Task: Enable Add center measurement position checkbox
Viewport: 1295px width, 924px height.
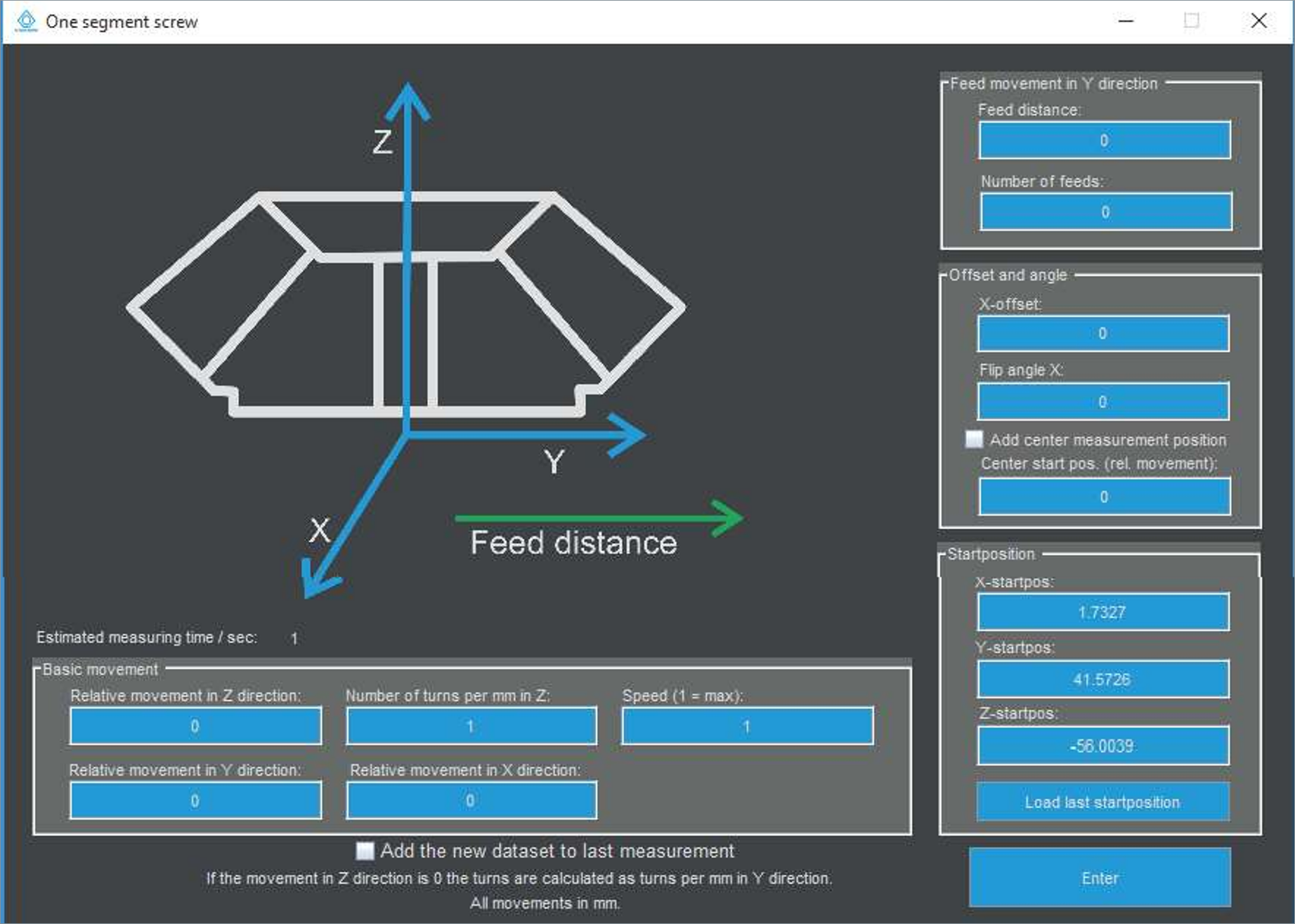Action: (x=974, y=439)
